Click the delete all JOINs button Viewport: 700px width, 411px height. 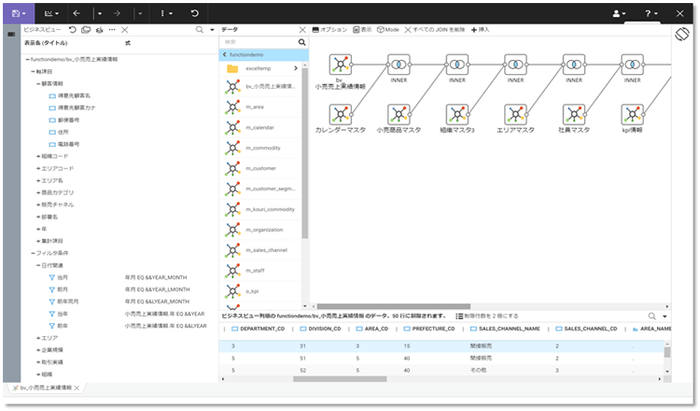tap(434, 29)
